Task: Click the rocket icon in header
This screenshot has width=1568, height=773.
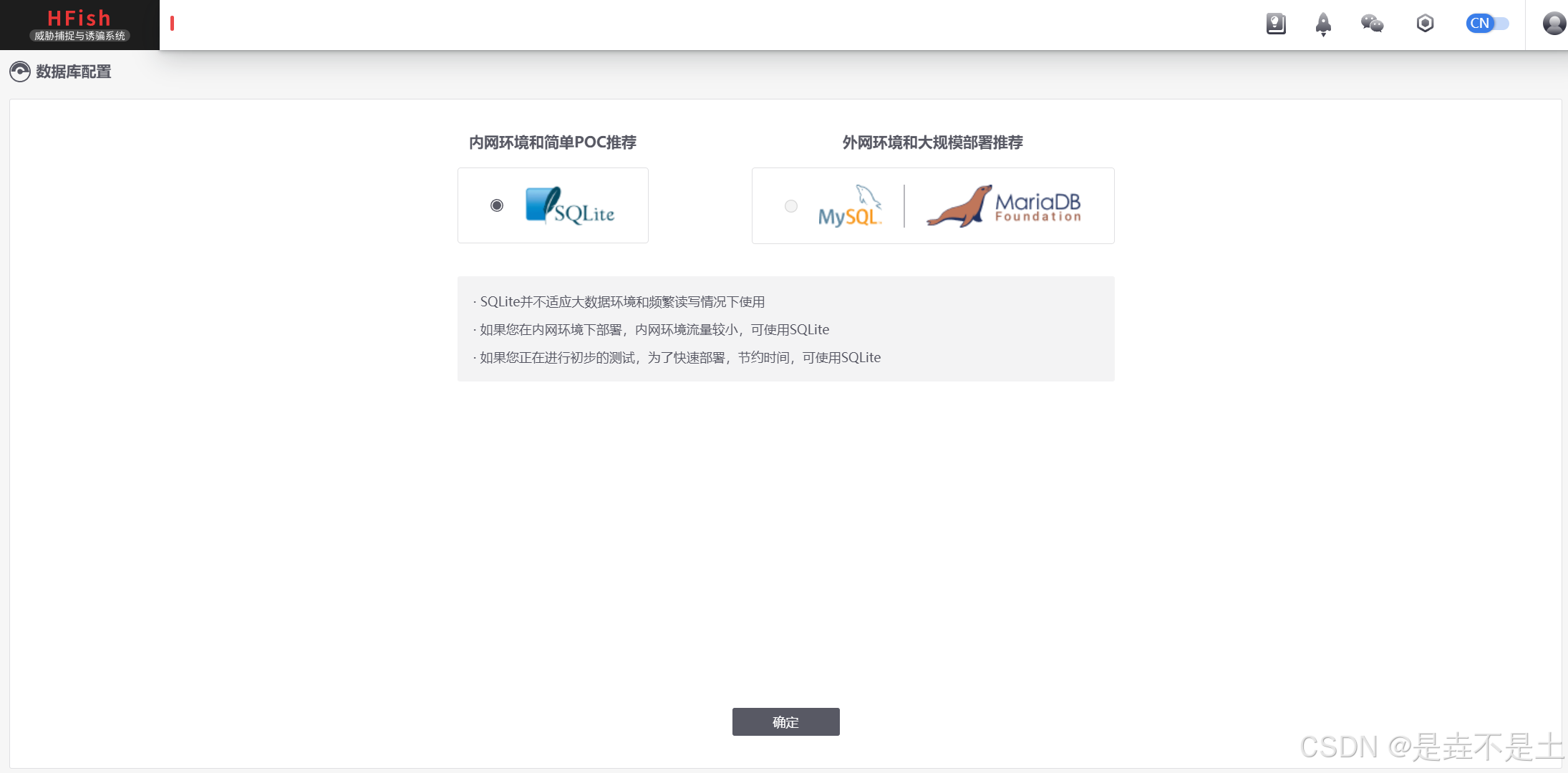Action: (1323, 24)
